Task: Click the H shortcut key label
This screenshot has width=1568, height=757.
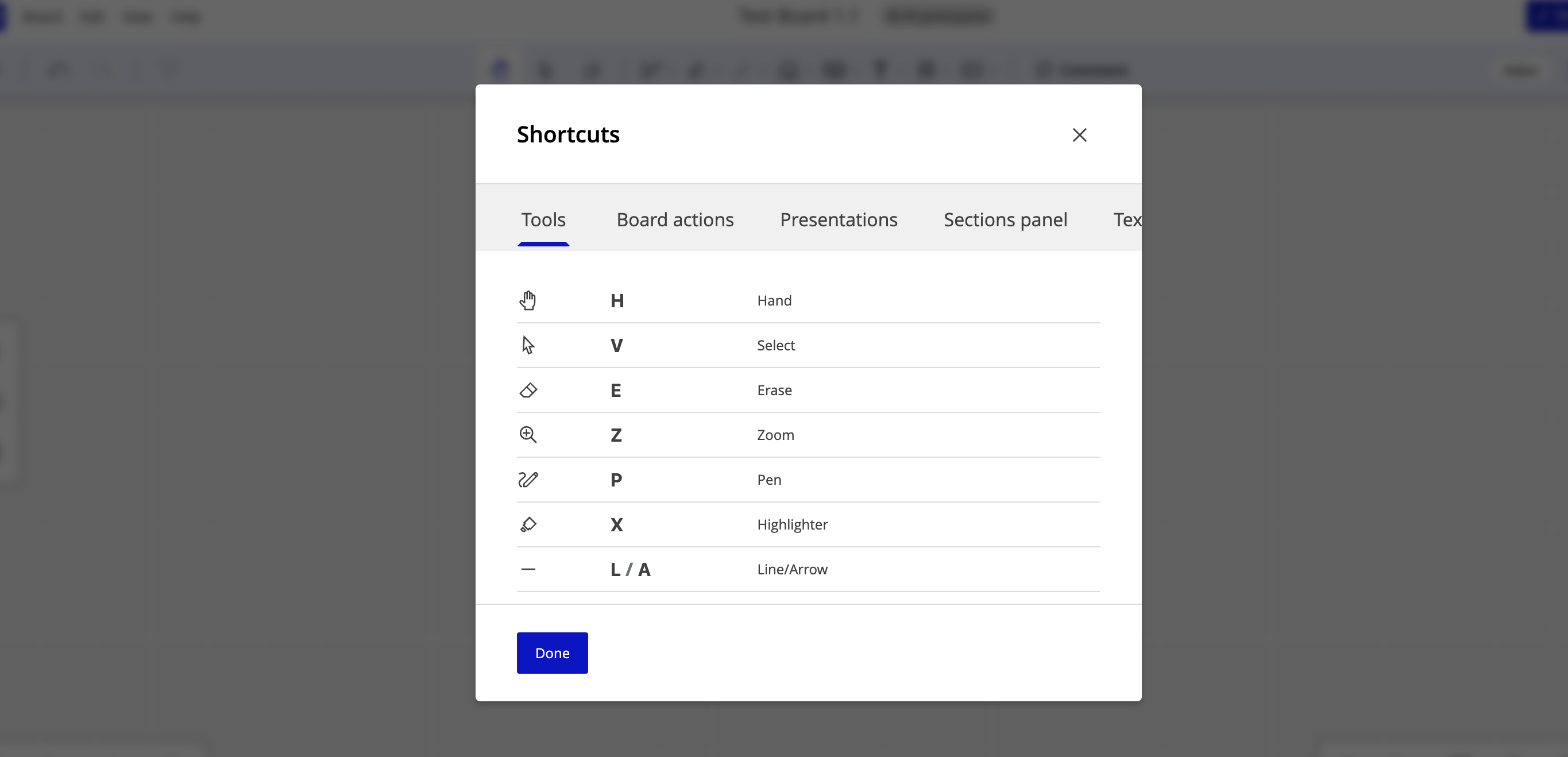Action: (617, 300)
